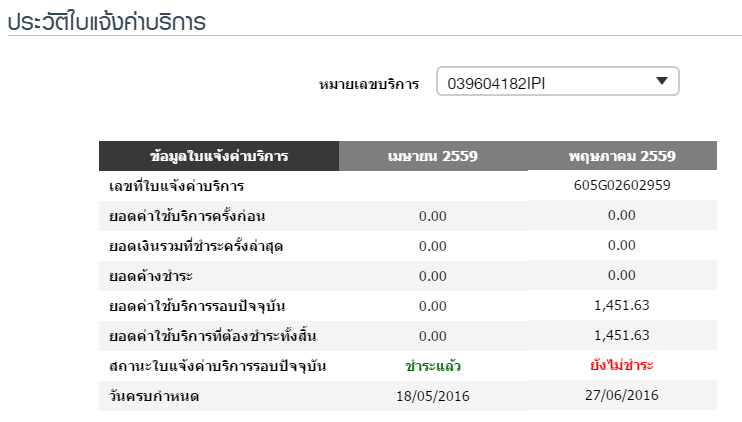The image size is (742, 422).
Task: Click invoice number 605G02602959
Action: [621, 186]
